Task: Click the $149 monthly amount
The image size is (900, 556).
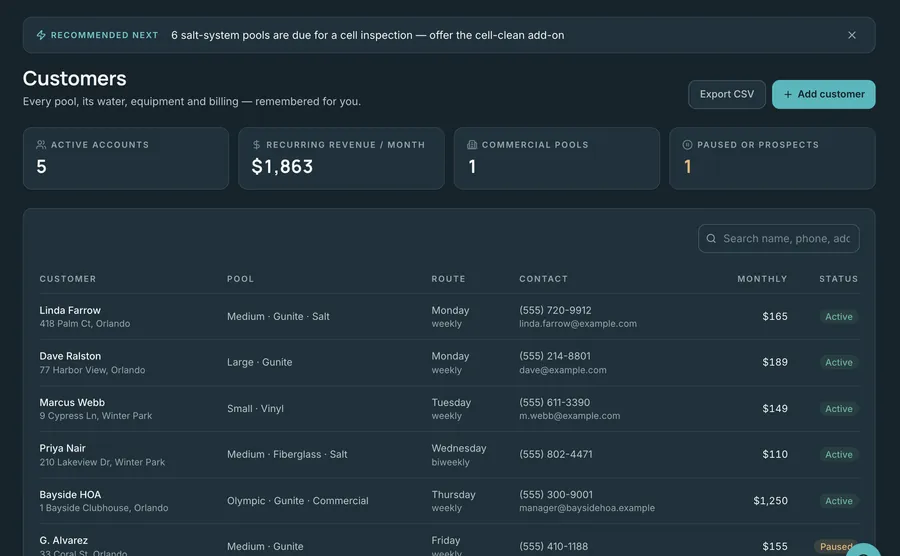Action: (775, 409)
